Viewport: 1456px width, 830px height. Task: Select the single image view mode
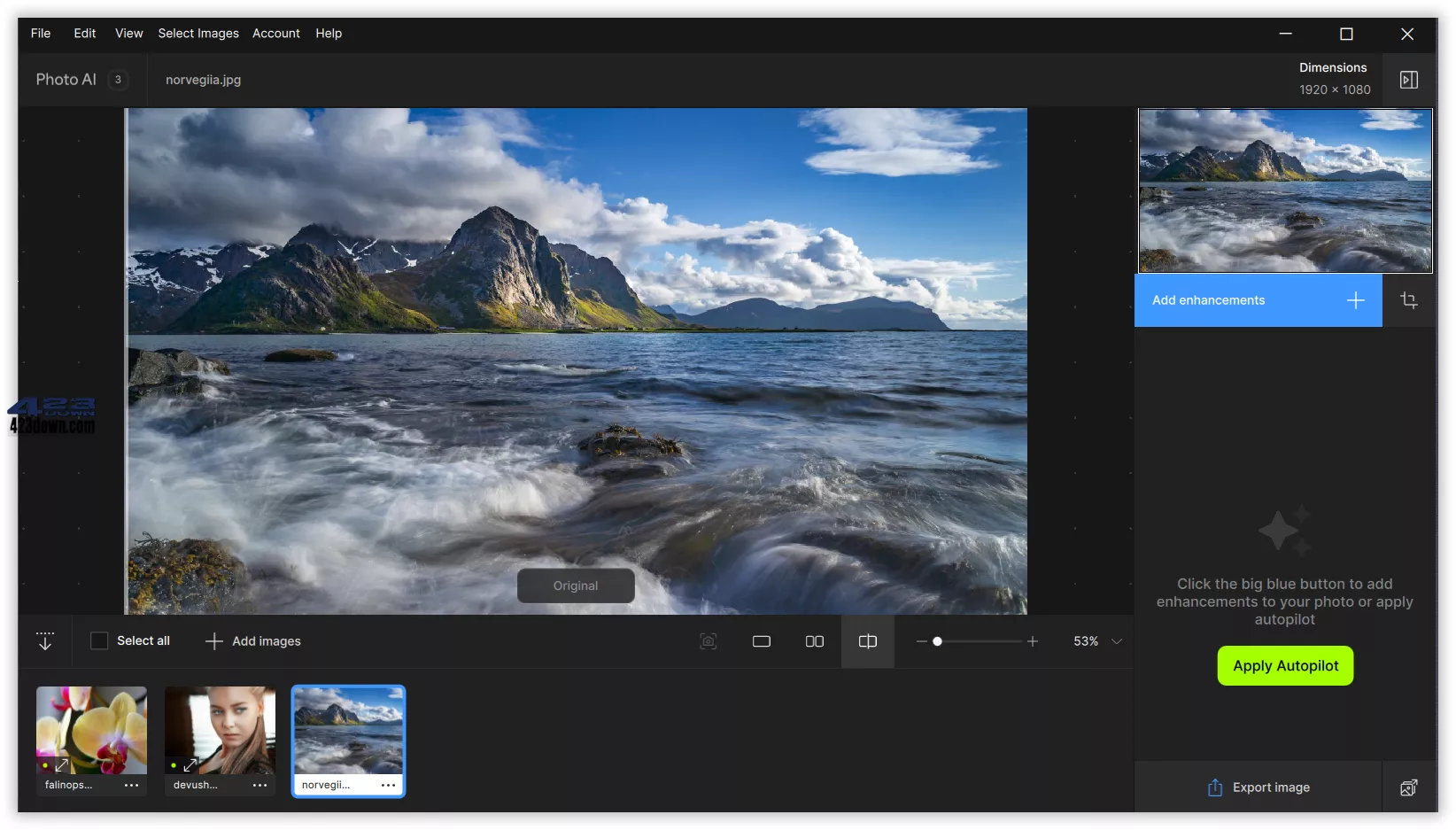[761, 641]
